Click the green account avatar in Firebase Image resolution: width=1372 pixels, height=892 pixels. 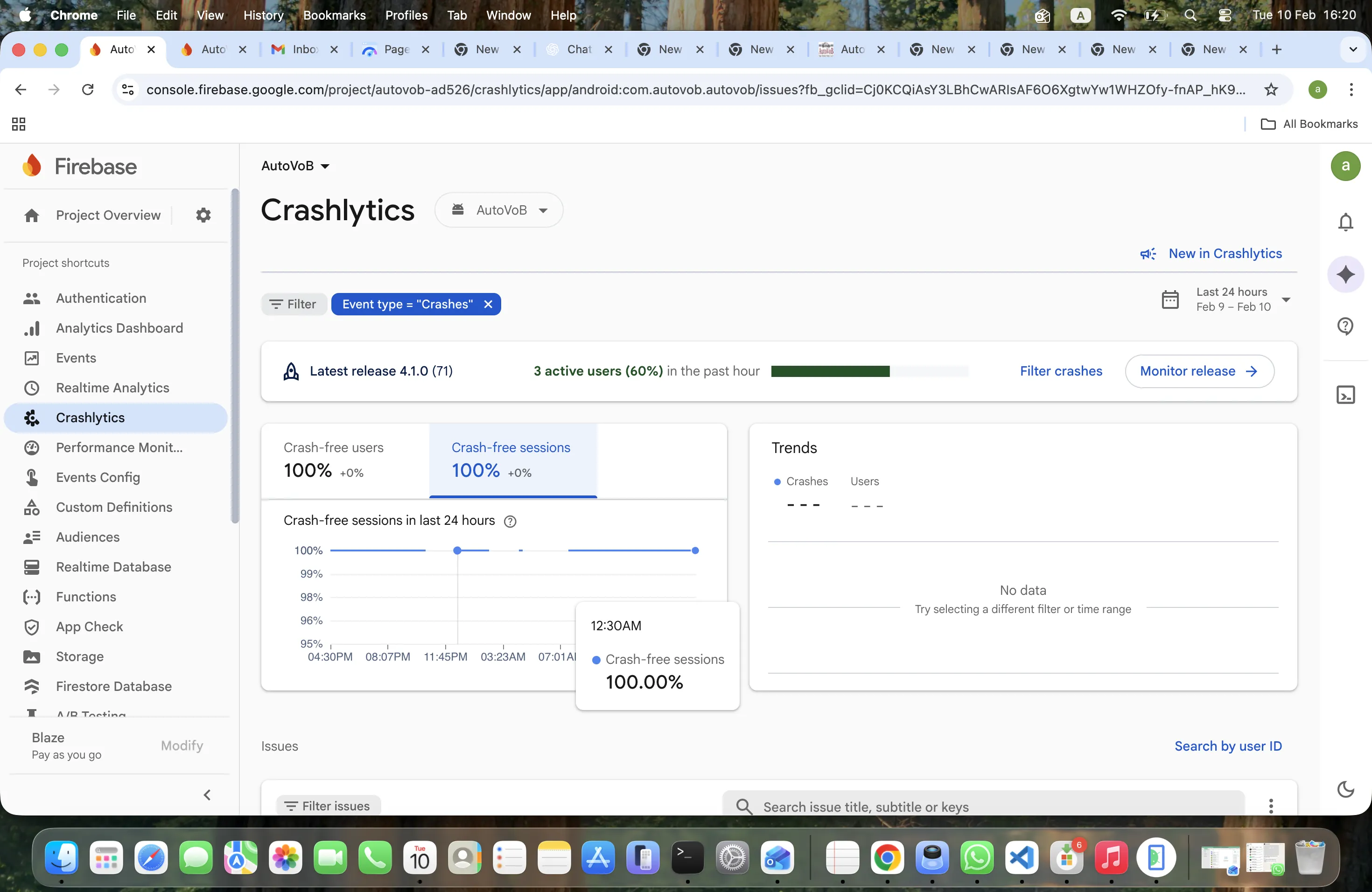pos(1345,166)
